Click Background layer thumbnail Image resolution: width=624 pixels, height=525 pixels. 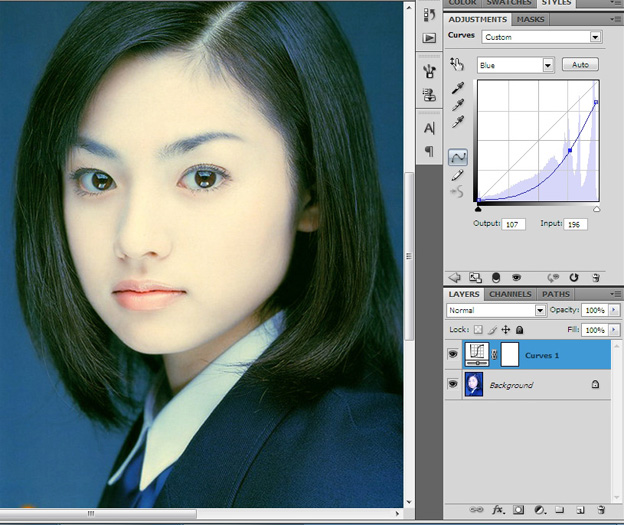pos(474,384)
